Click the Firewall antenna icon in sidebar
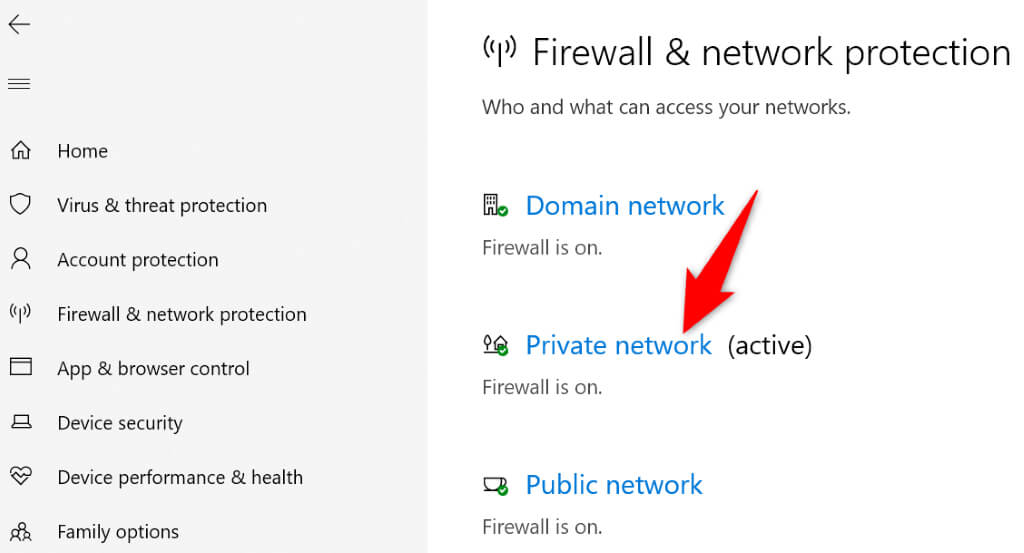The image size is (1024, 553). [x=20, y=314]
